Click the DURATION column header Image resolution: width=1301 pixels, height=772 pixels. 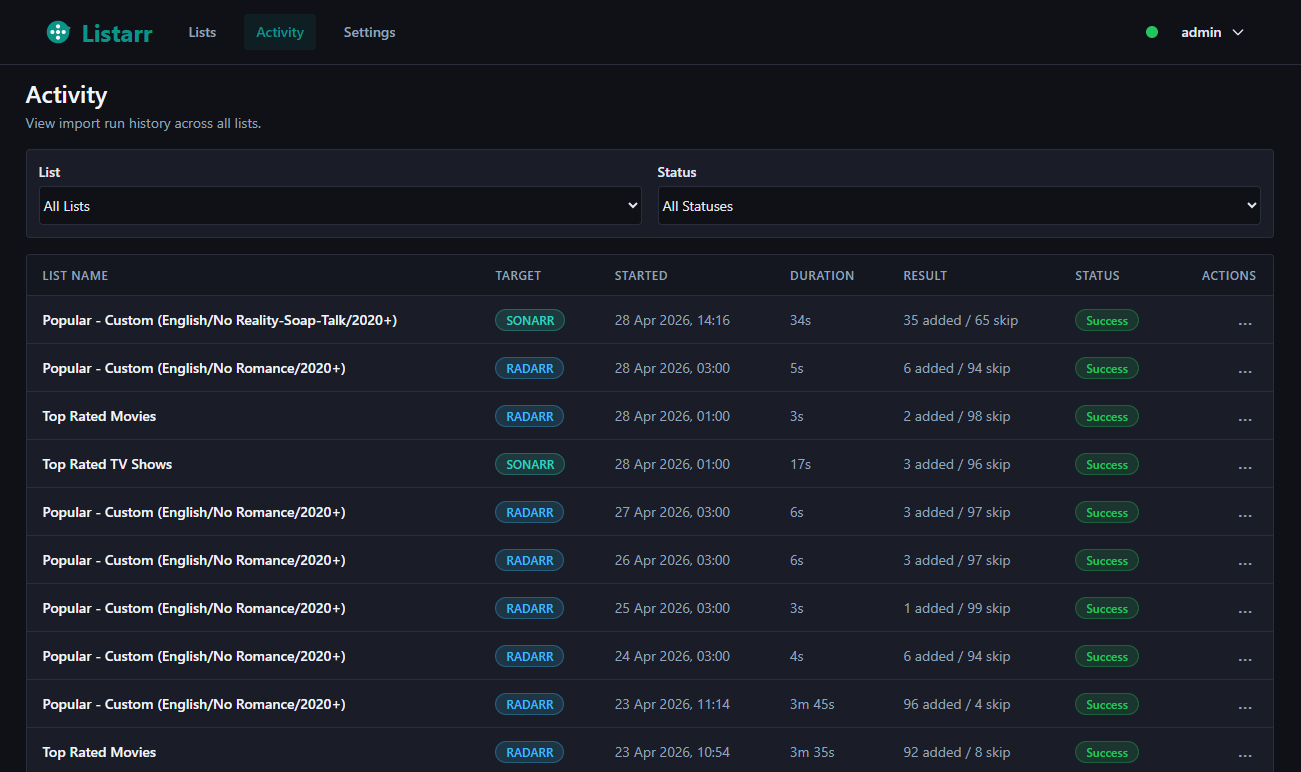pyautogui.click(x=822, y=275)
